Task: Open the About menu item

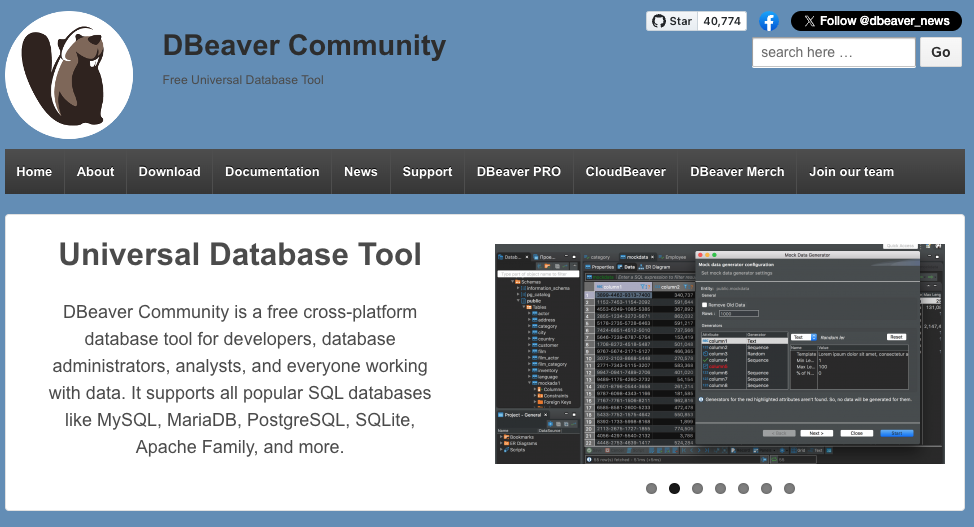Action: click(x=95, y=172)
